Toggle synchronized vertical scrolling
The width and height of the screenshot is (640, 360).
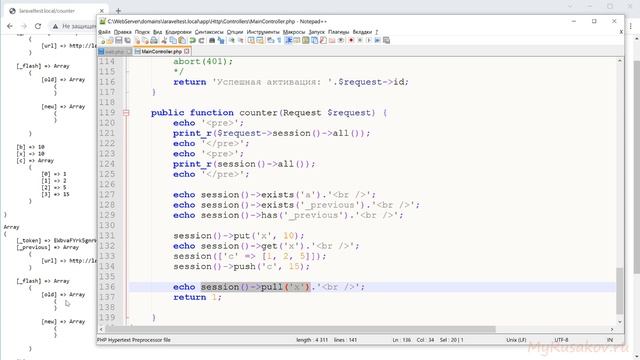251,40
